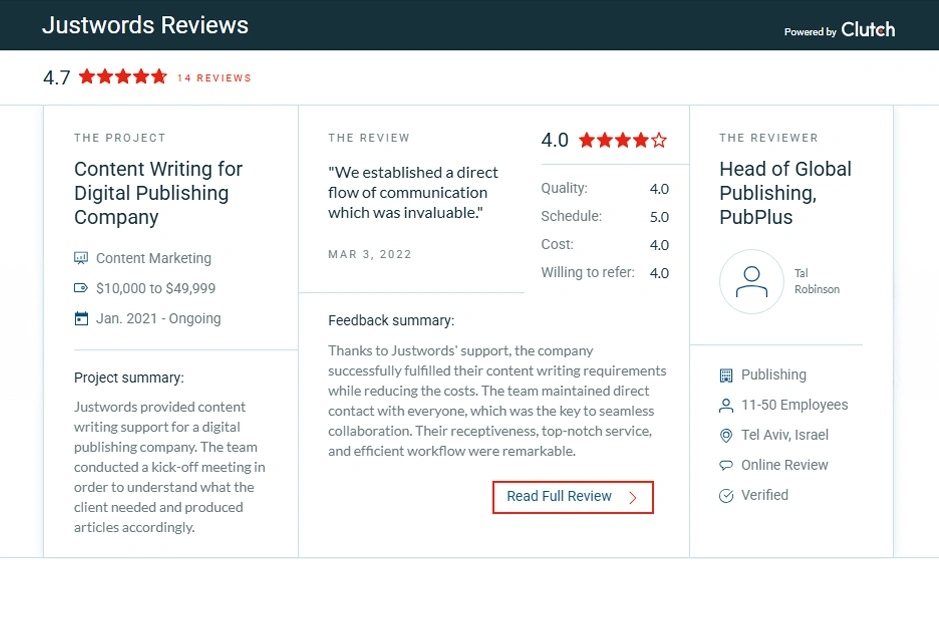Image resolution: width=939 pixels, height=631 pixels.
Task: Click the project summary paragraph about Justwords
Action: coord(169,468)
